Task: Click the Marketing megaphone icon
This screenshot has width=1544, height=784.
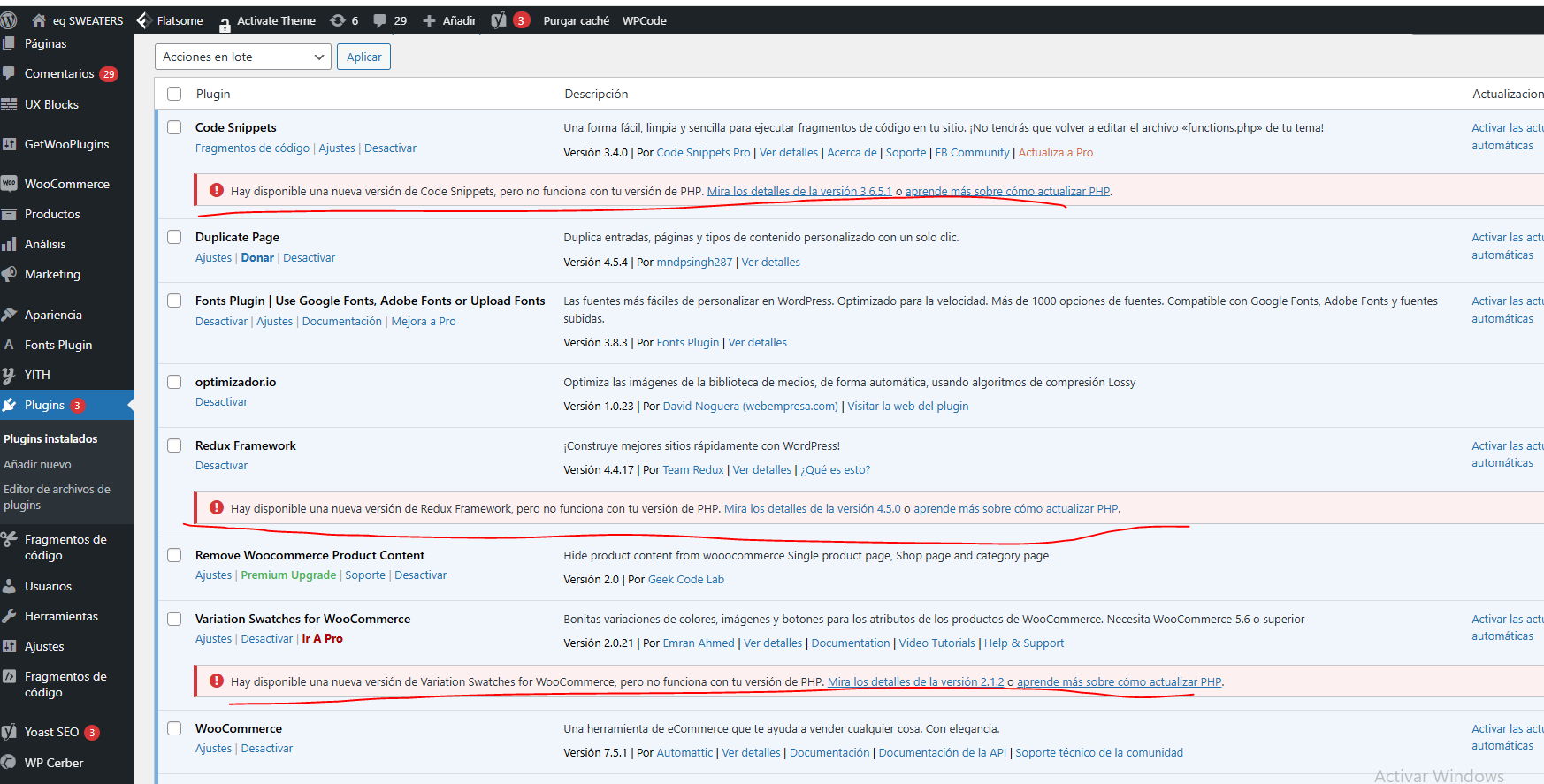Action: pos(9,274)
